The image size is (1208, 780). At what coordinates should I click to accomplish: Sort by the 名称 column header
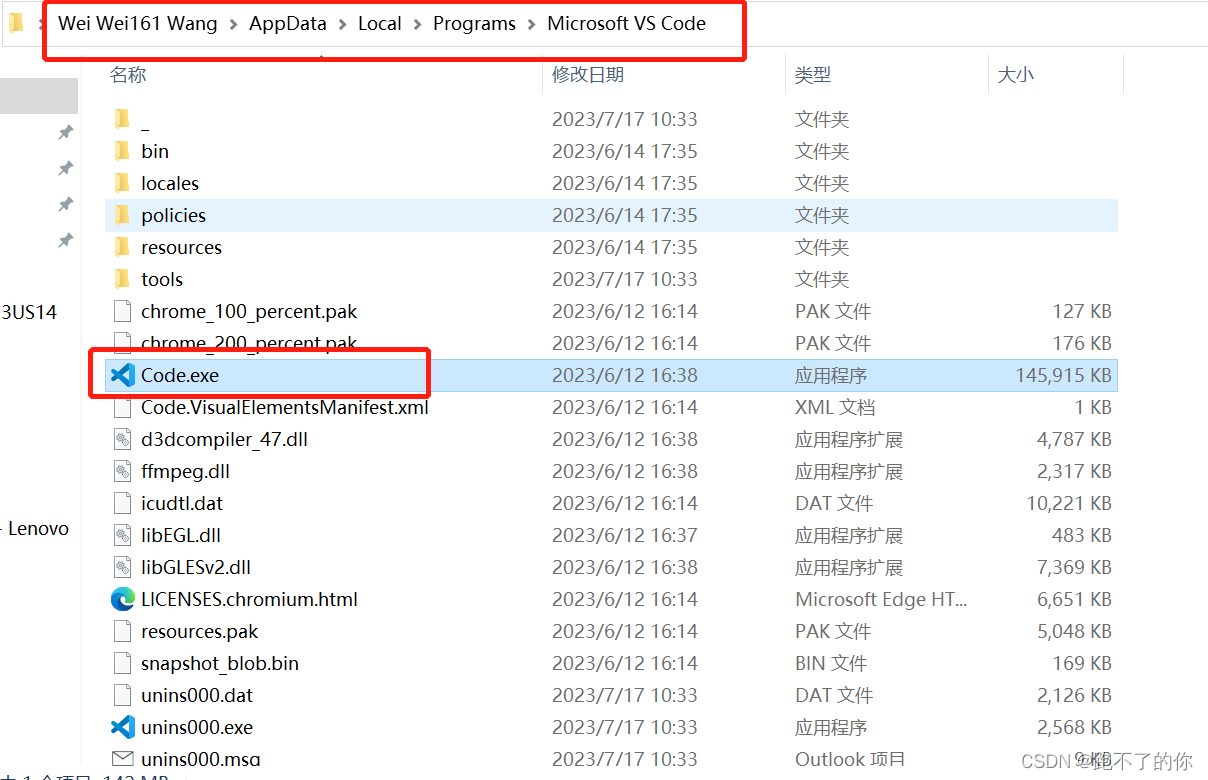click(128, 75)
